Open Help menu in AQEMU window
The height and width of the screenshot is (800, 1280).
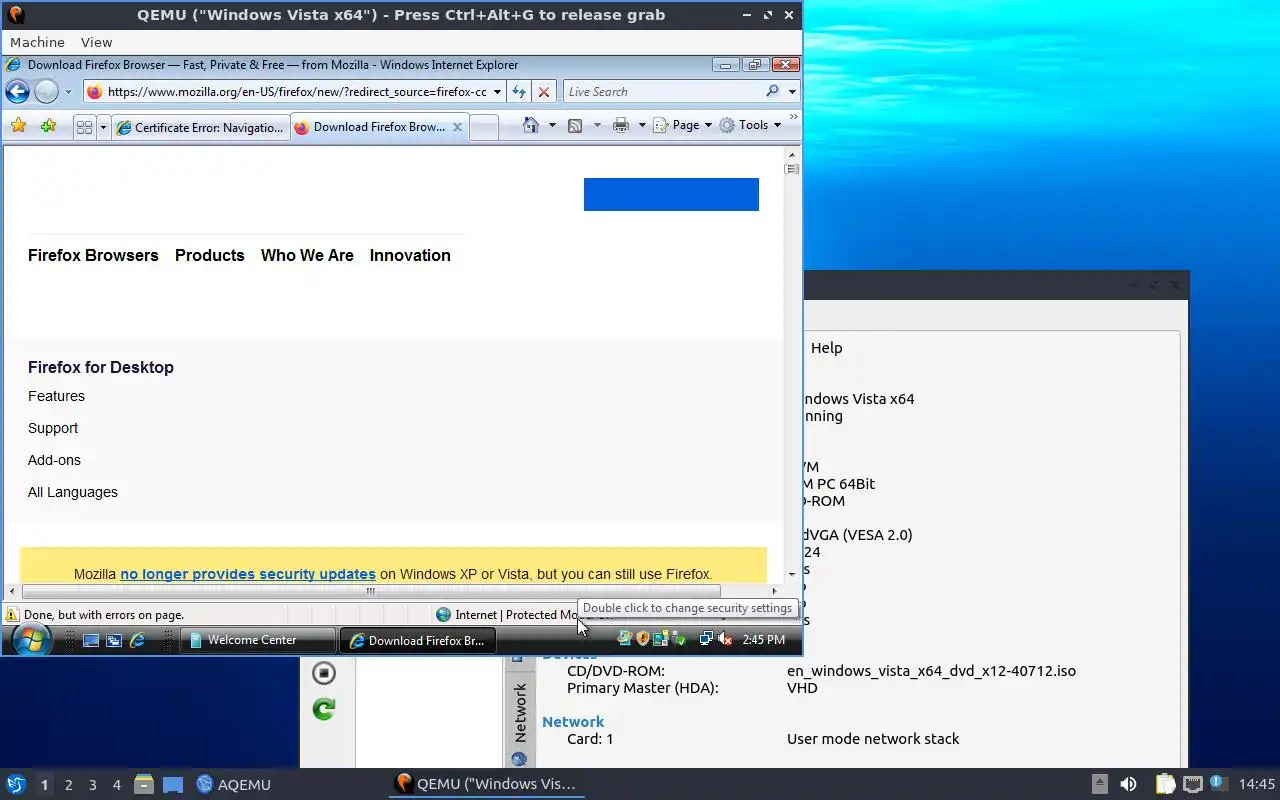[826, 348]
